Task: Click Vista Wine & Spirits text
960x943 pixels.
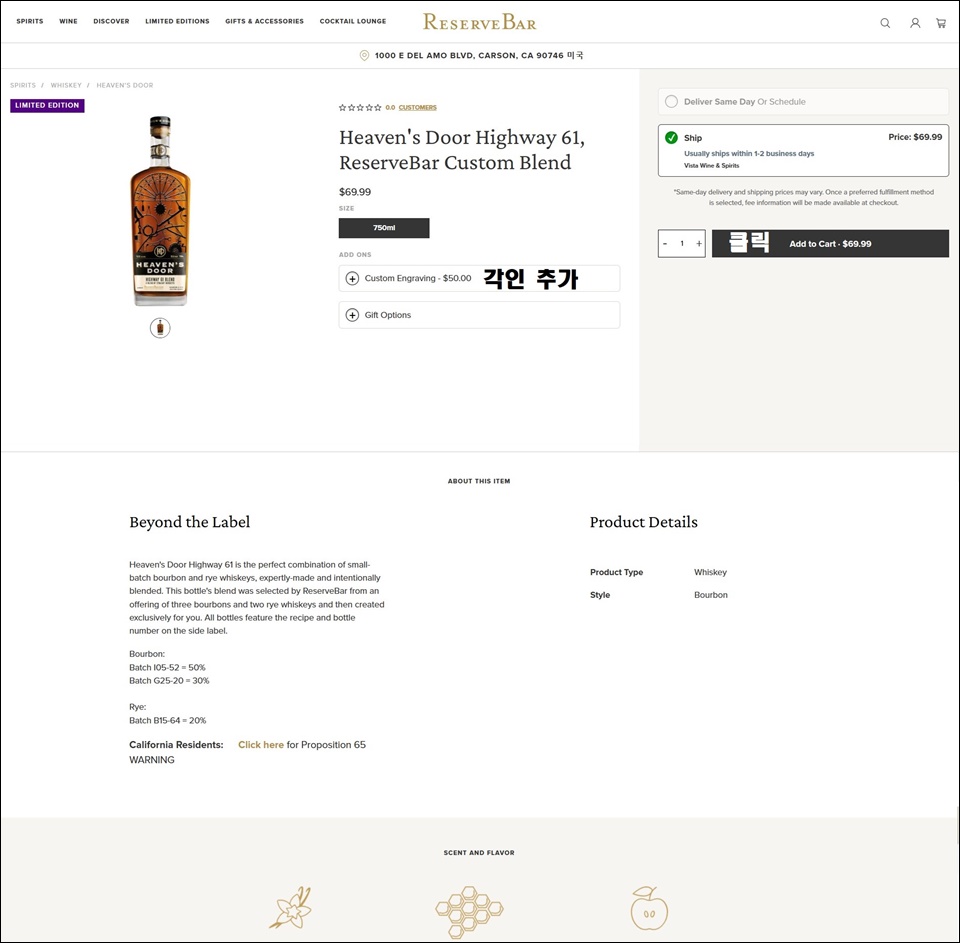Action: coord(711,166)
